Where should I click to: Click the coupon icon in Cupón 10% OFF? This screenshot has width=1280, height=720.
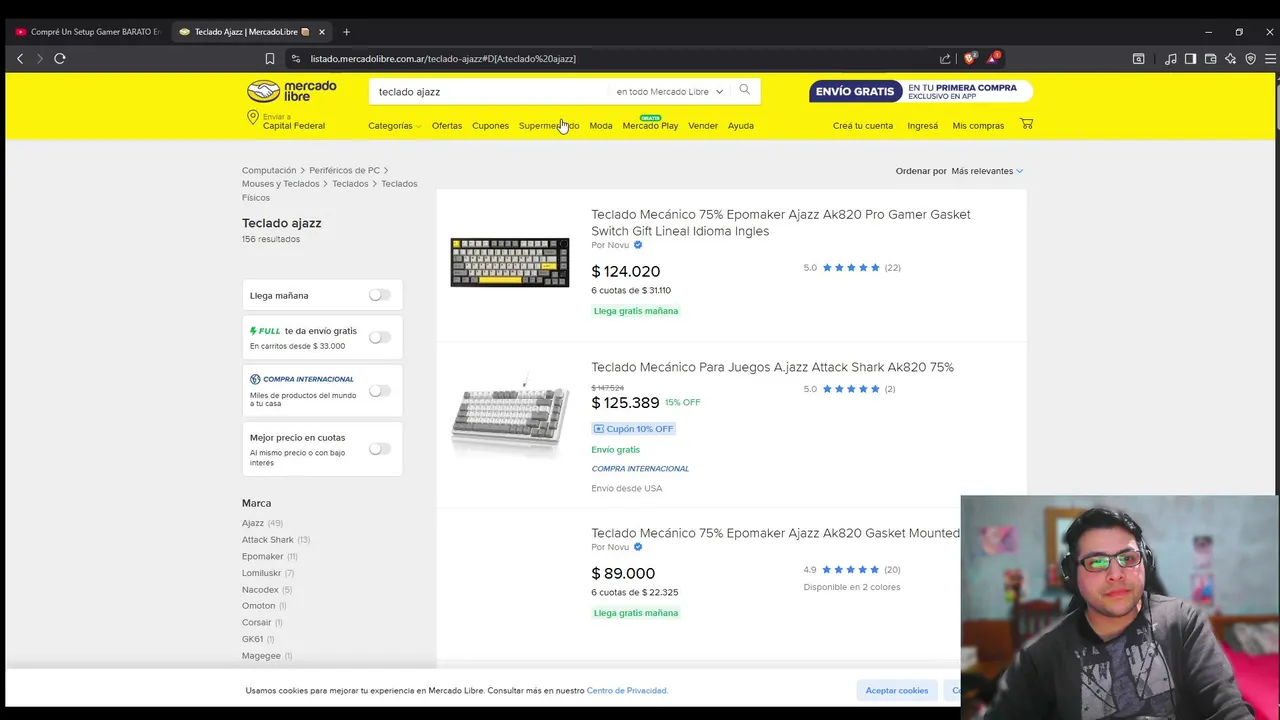pos(599,429)
